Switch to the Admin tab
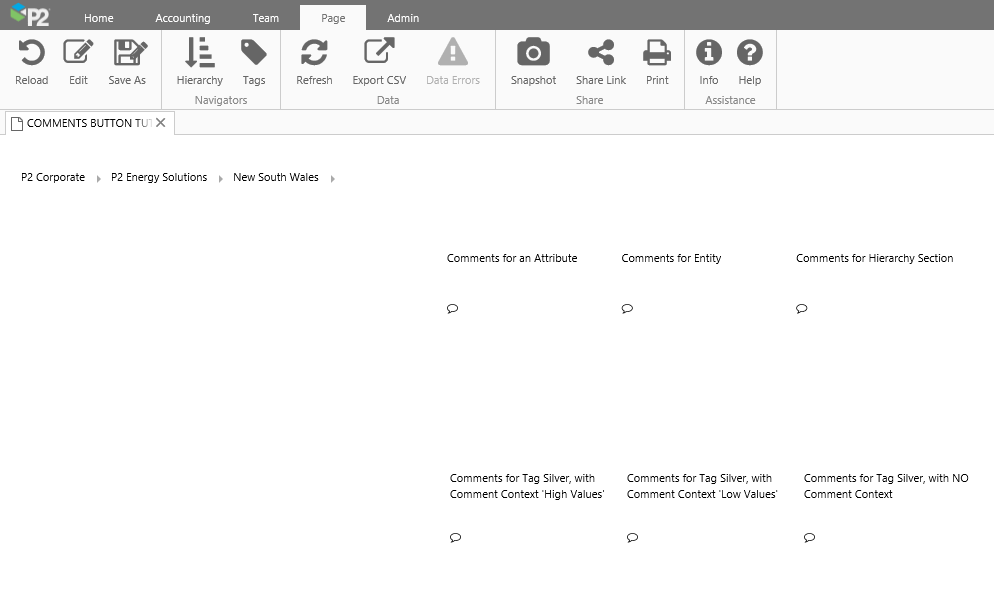994x594 pixels. [x=403, y=18]
